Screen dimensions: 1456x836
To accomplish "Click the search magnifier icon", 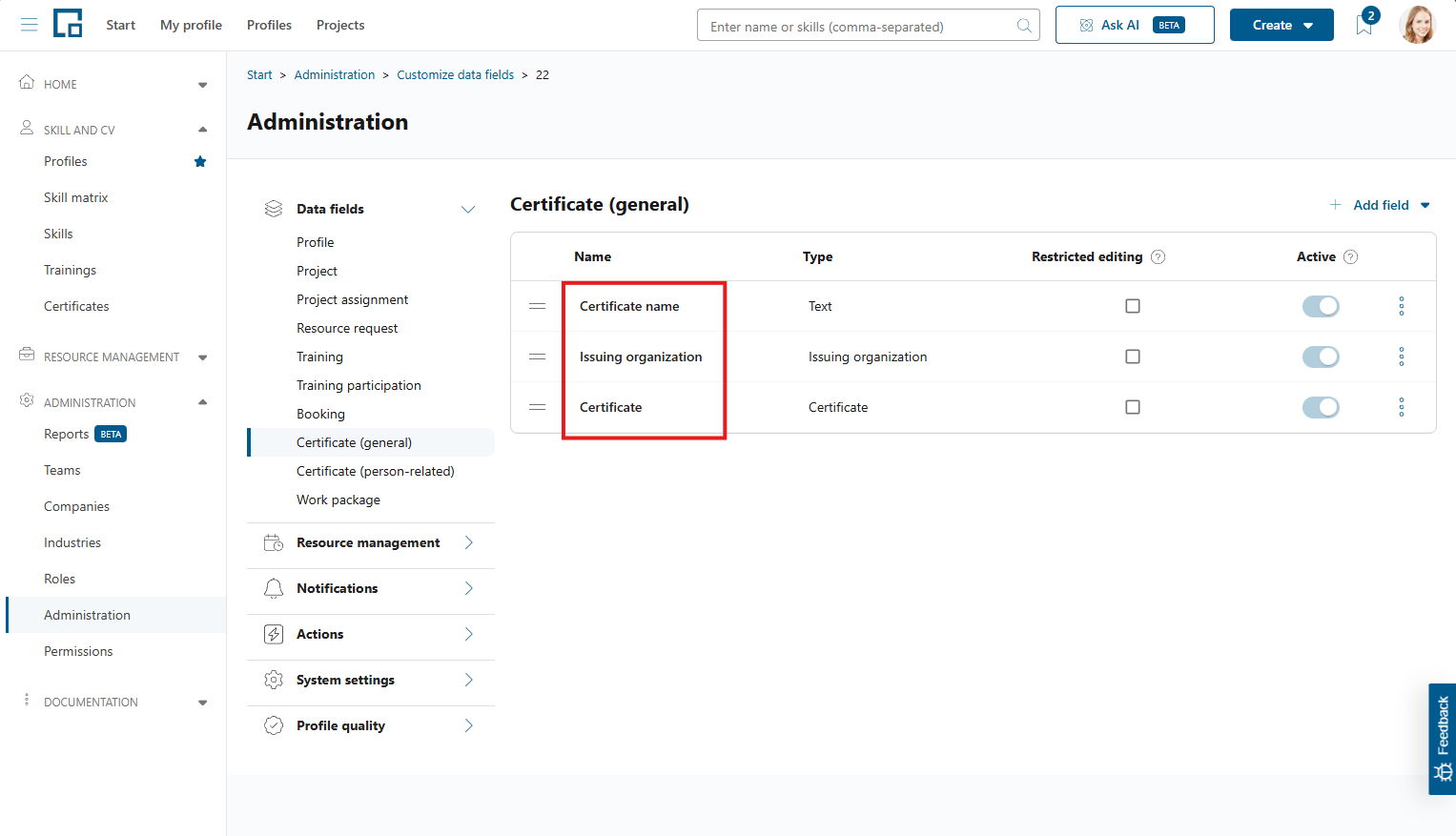I will coord(1024,26).
